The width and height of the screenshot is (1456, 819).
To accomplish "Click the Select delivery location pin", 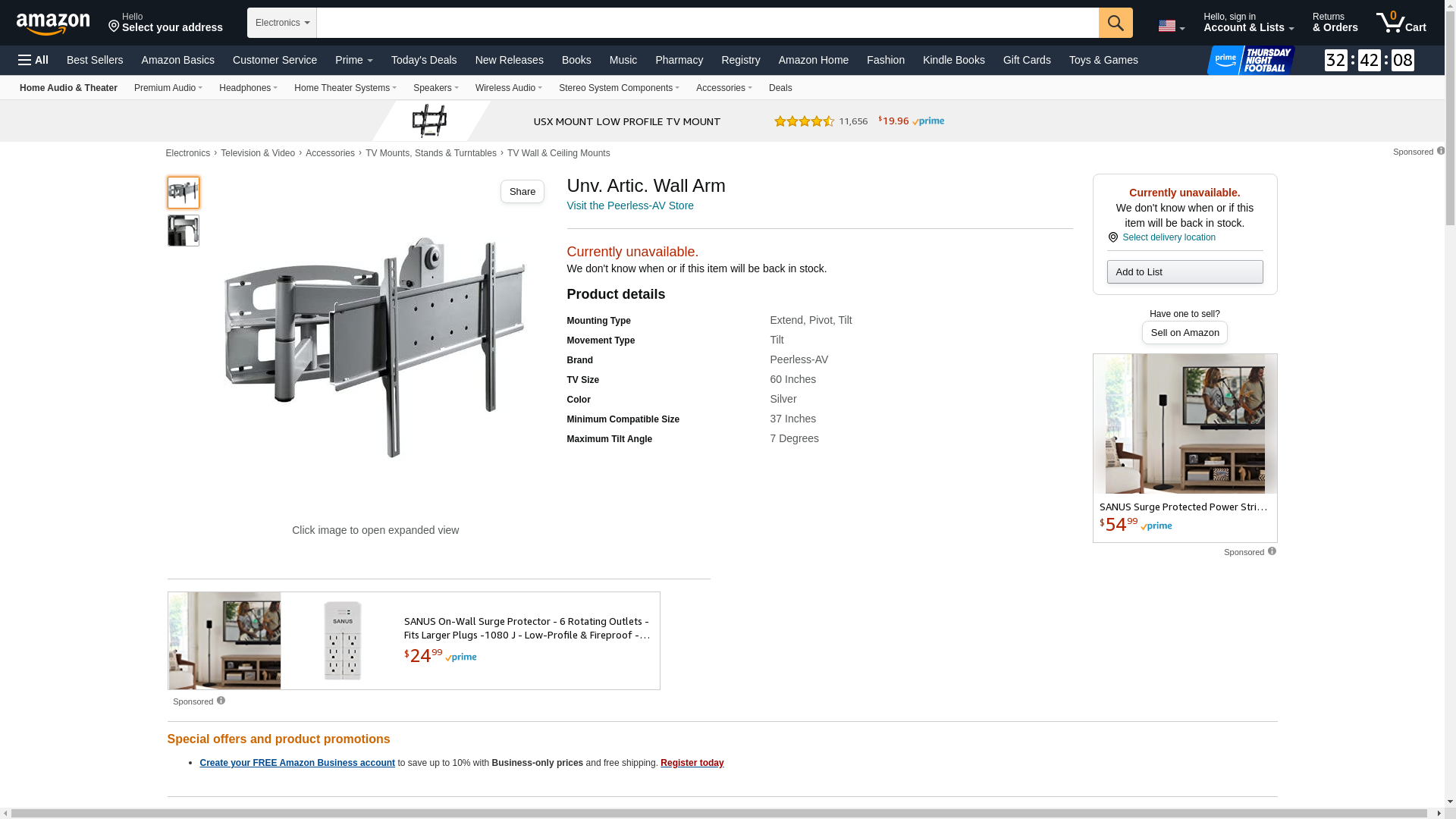I will tap(1113, 237).
